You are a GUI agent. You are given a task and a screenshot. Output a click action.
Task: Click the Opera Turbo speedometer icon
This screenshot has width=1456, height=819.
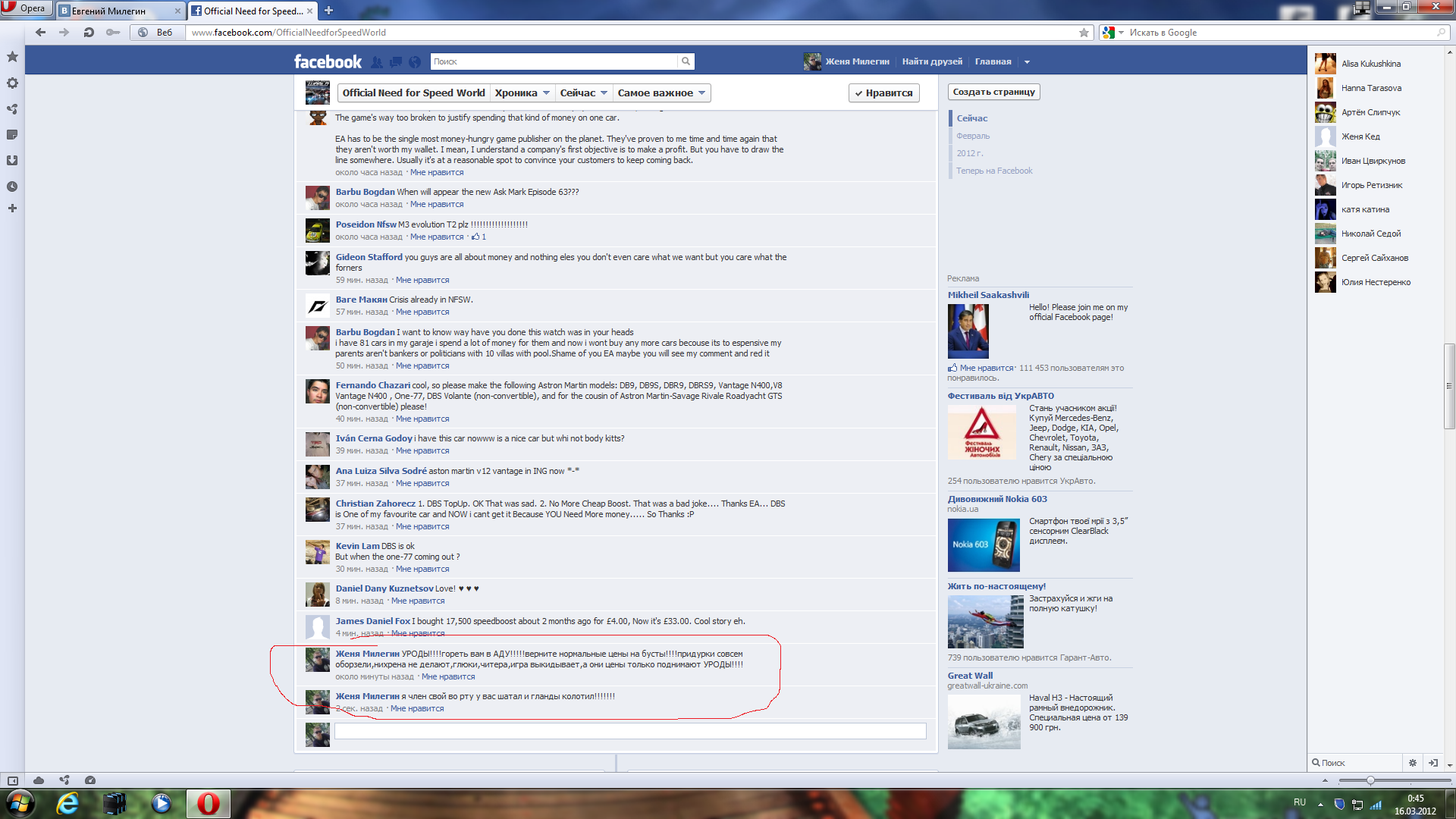pyautogui.click(x=90, y=780)
